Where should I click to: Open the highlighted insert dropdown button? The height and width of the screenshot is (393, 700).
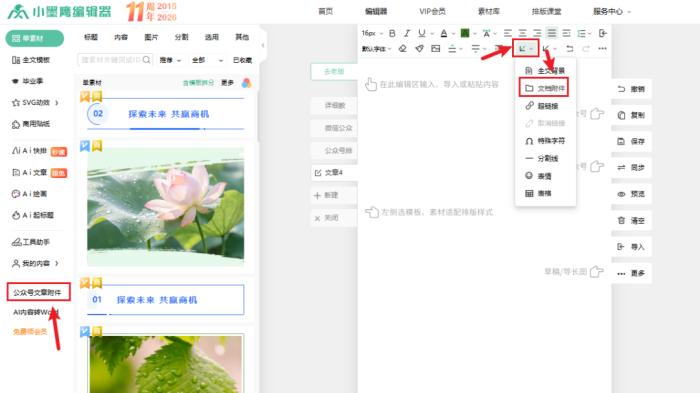coord(525,48)
